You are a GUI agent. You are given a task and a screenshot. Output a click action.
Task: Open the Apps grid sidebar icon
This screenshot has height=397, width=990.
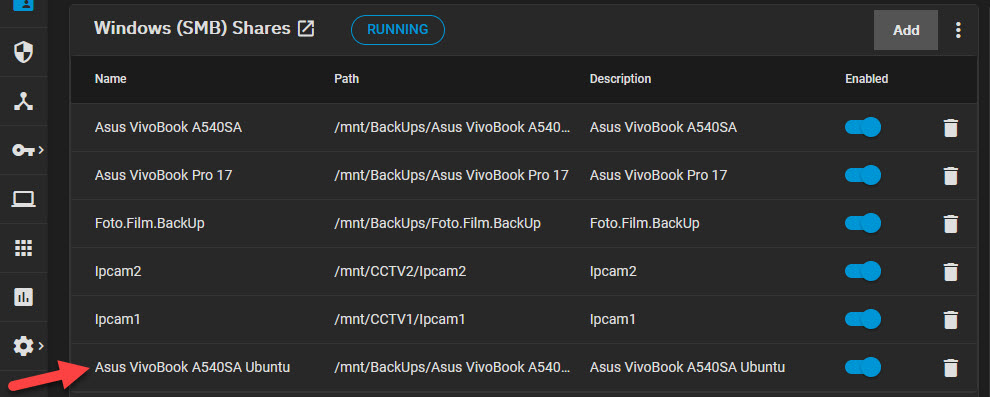tap(23, 248)
